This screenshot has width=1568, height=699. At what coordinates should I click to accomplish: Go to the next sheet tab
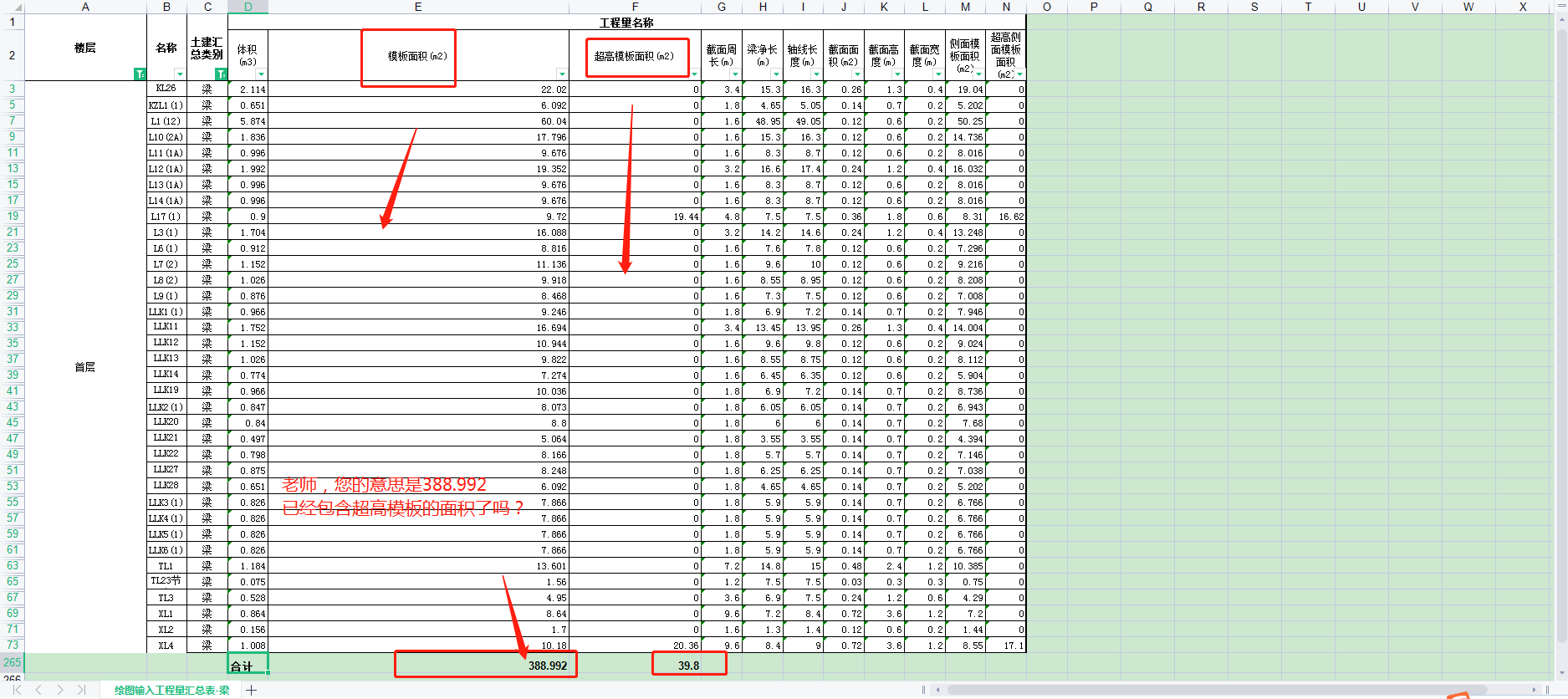click(x=60, y=690)
